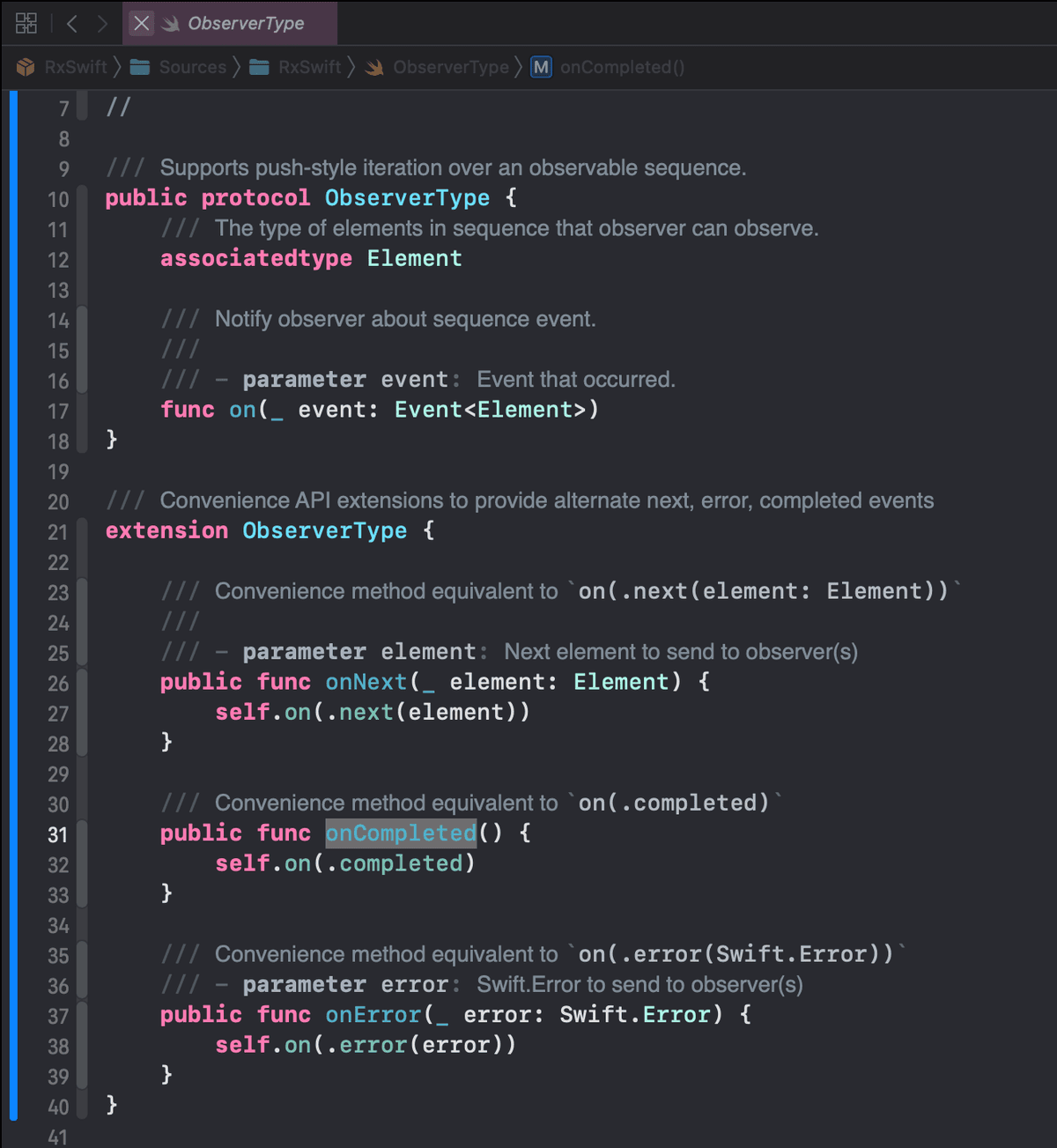1057x1148 pixels.
Task: Click the method M icon
Action: pyautogui.click(x=542, y=67)
